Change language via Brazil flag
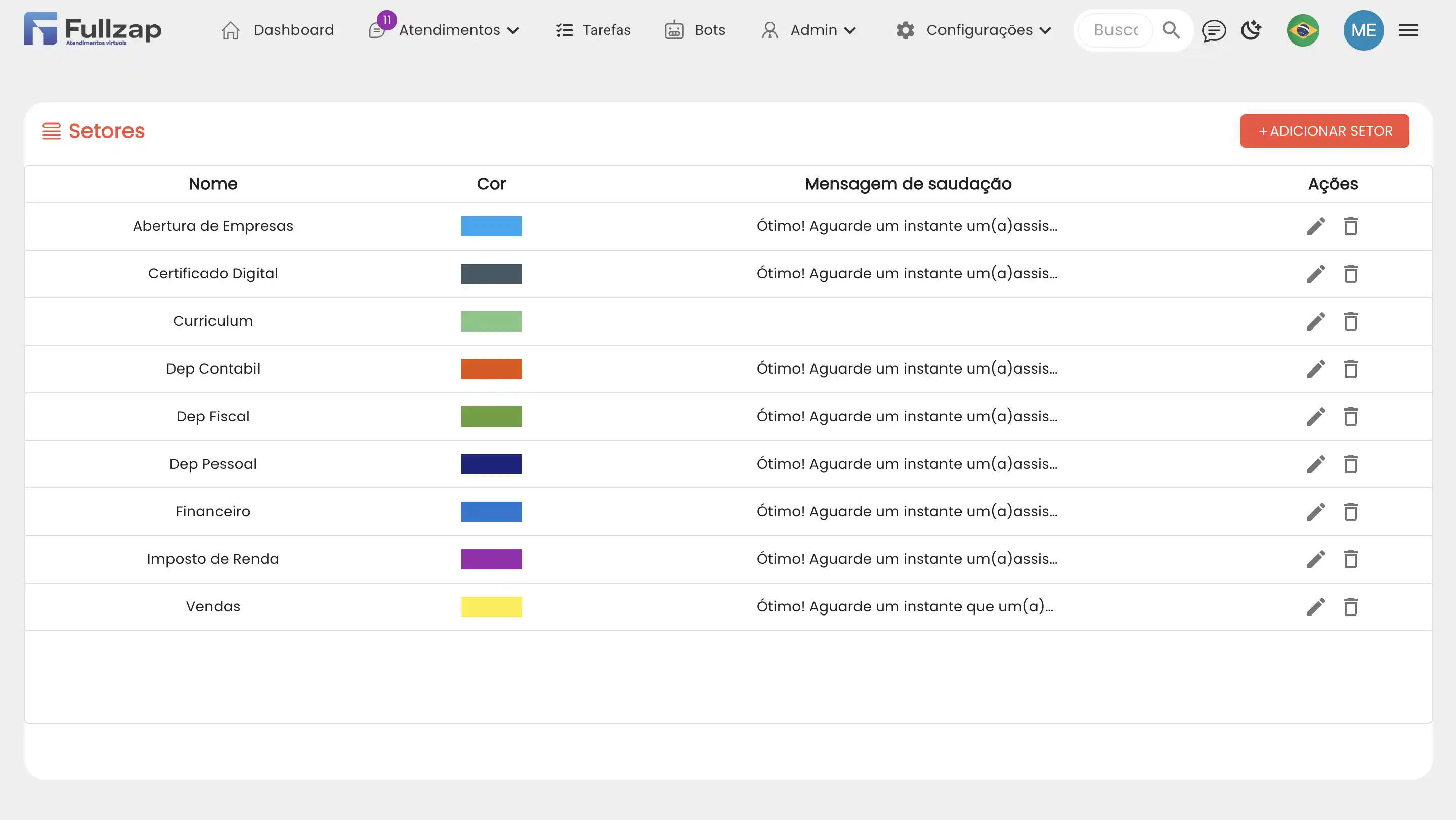The image size is (1456, 820). point(1303,30)
